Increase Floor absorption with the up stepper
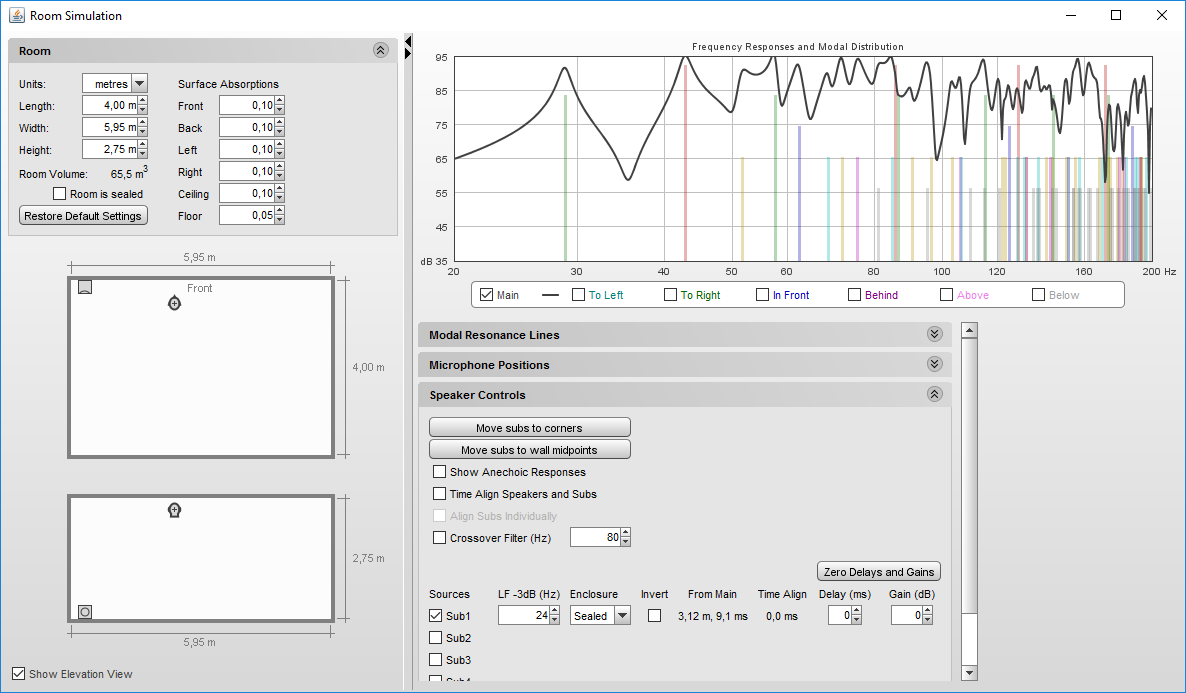The width and height of the screenshot is (1186, 693). pyautogui.click(x=280, y=210)
